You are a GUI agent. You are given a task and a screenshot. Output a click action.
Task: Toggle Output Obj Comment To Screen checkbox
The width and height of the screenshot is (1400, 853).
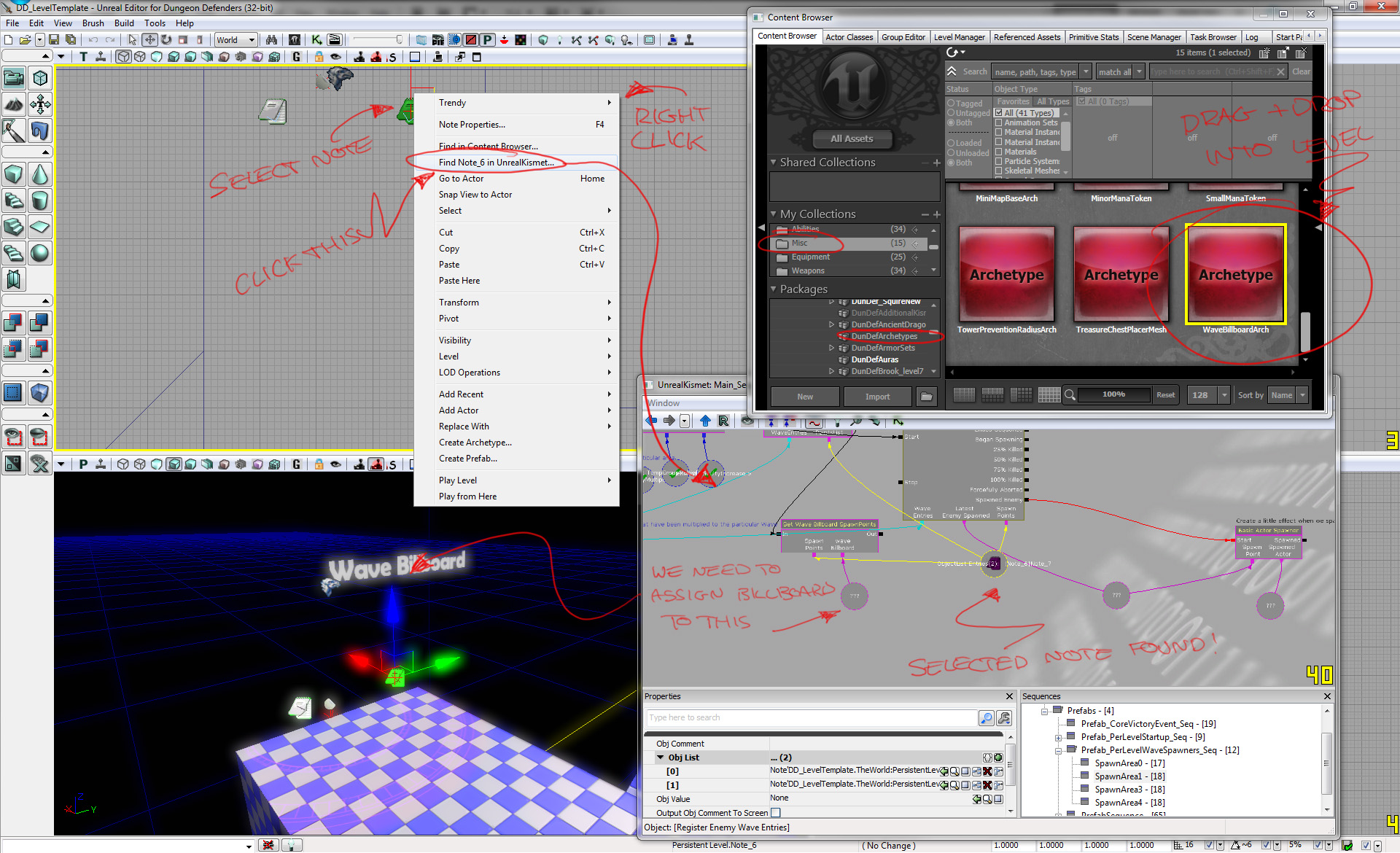pos(776,813)
